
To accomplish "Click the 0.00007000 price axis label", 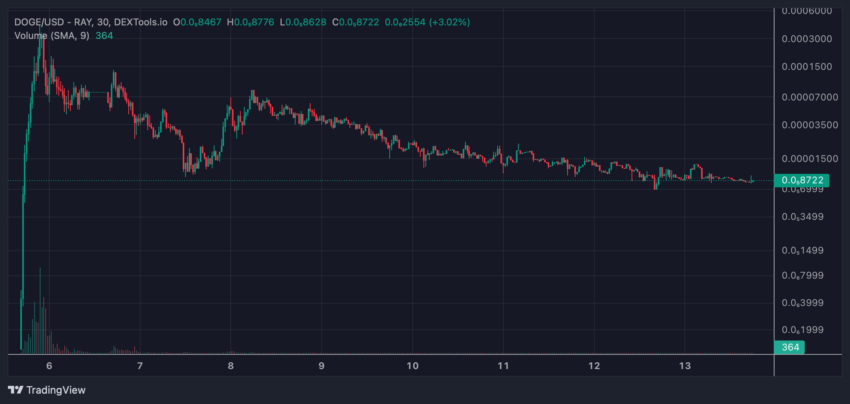I will click(809, 97).
